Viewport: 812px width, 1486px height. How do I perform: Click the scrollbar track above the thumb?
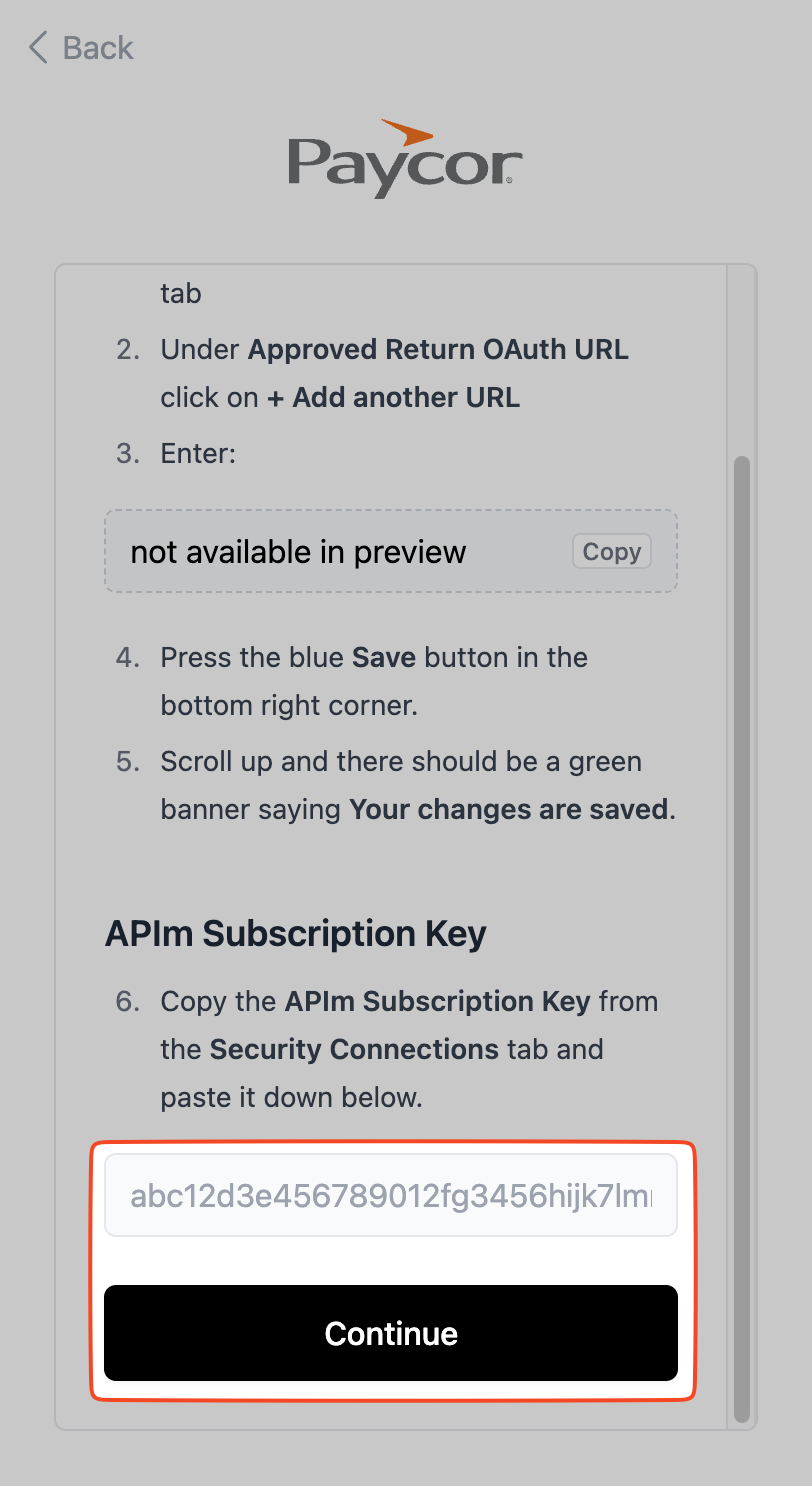[741, 360]
